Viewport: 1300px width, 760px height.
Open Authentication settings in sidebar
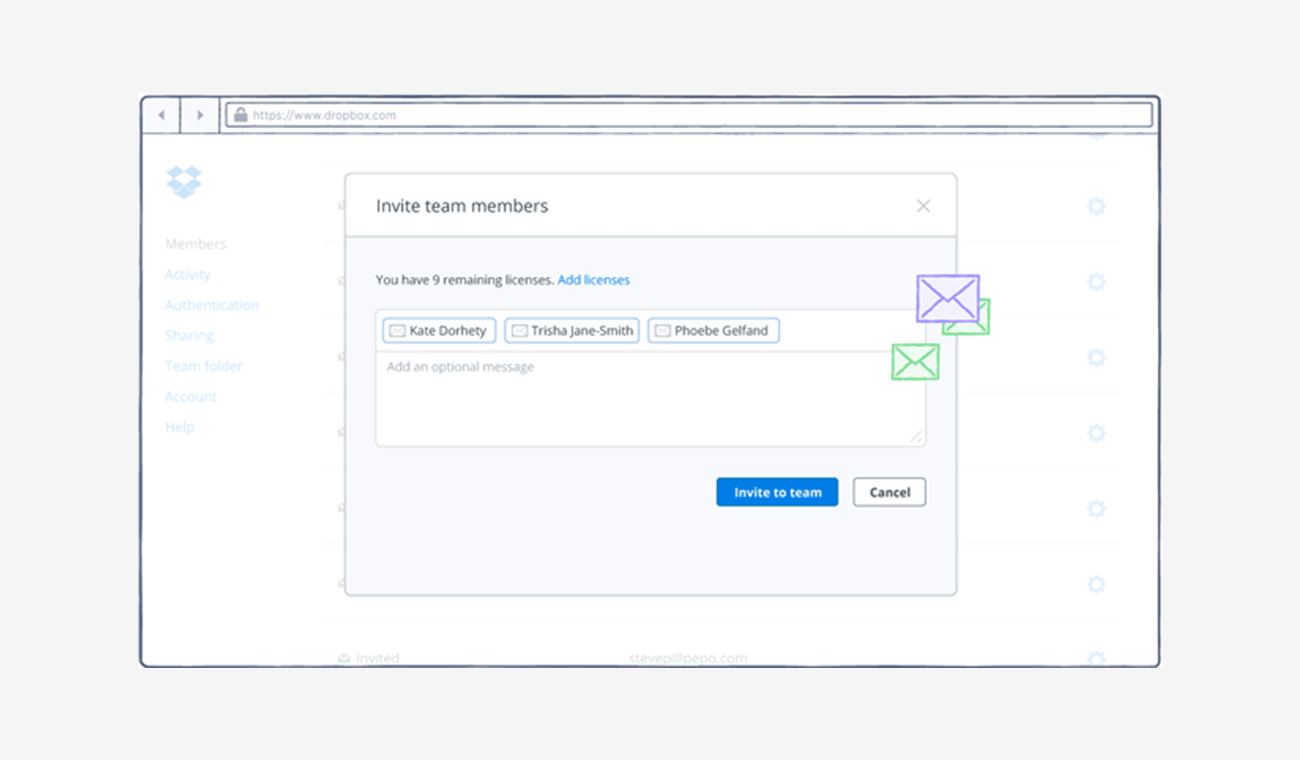(212, 305)
